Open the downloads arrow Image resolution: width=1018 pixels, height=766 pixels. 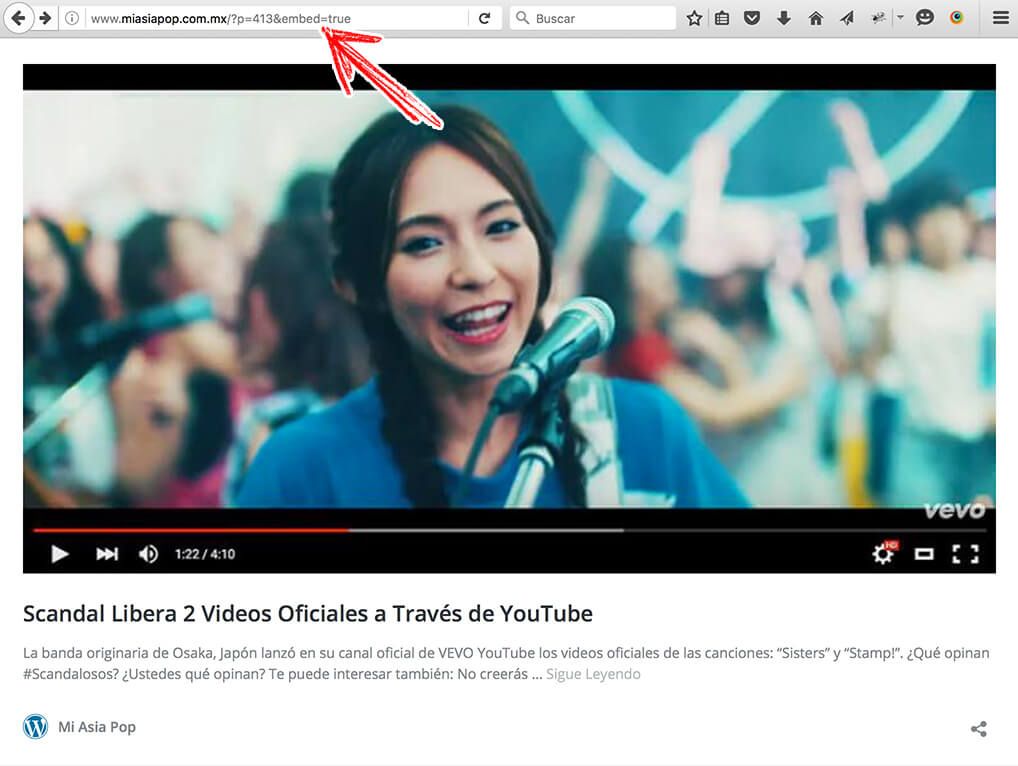click(x=784, y=18)
